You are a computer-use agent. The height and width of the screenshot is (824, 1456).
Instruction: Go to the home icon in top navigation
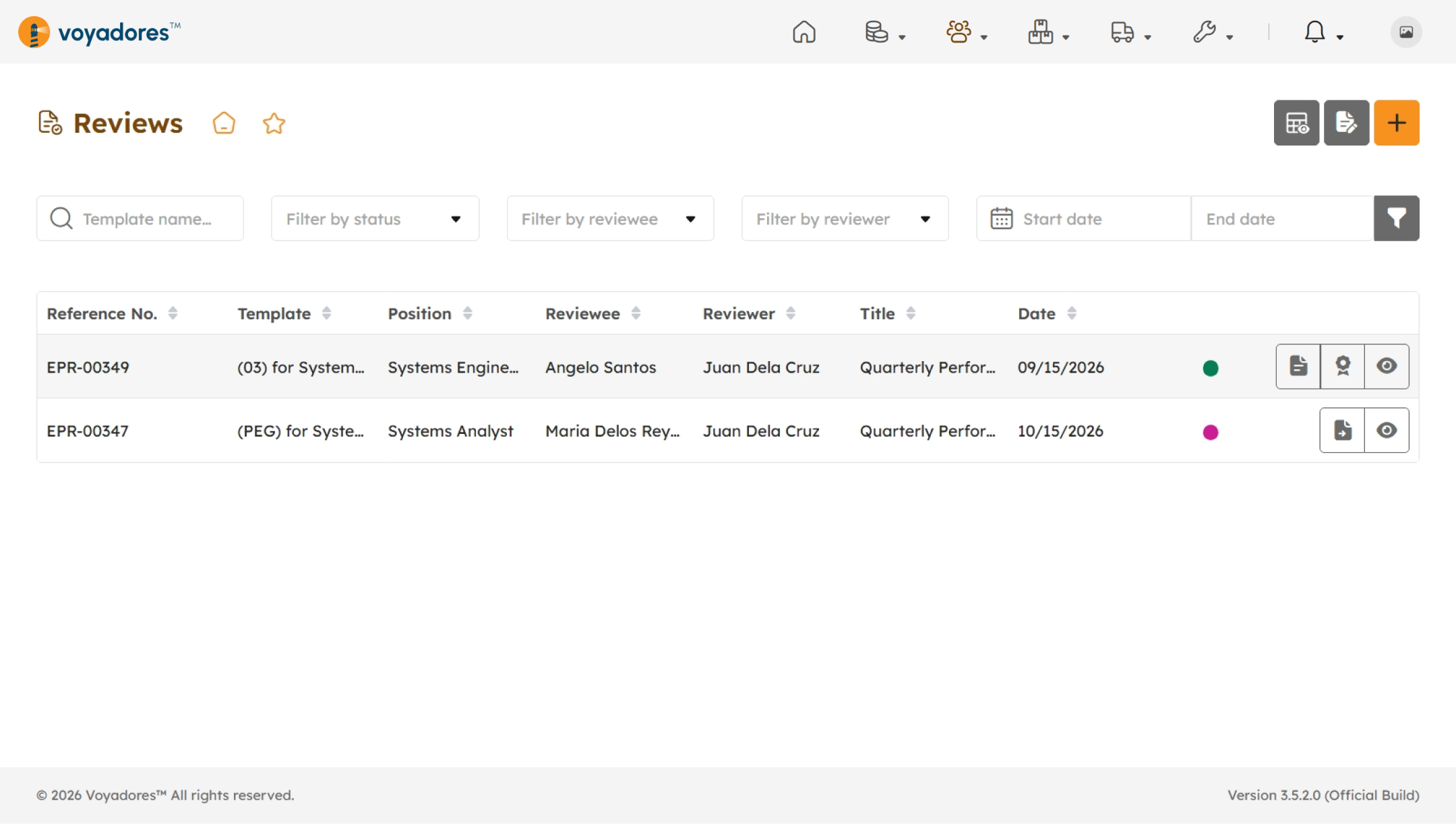804,32
